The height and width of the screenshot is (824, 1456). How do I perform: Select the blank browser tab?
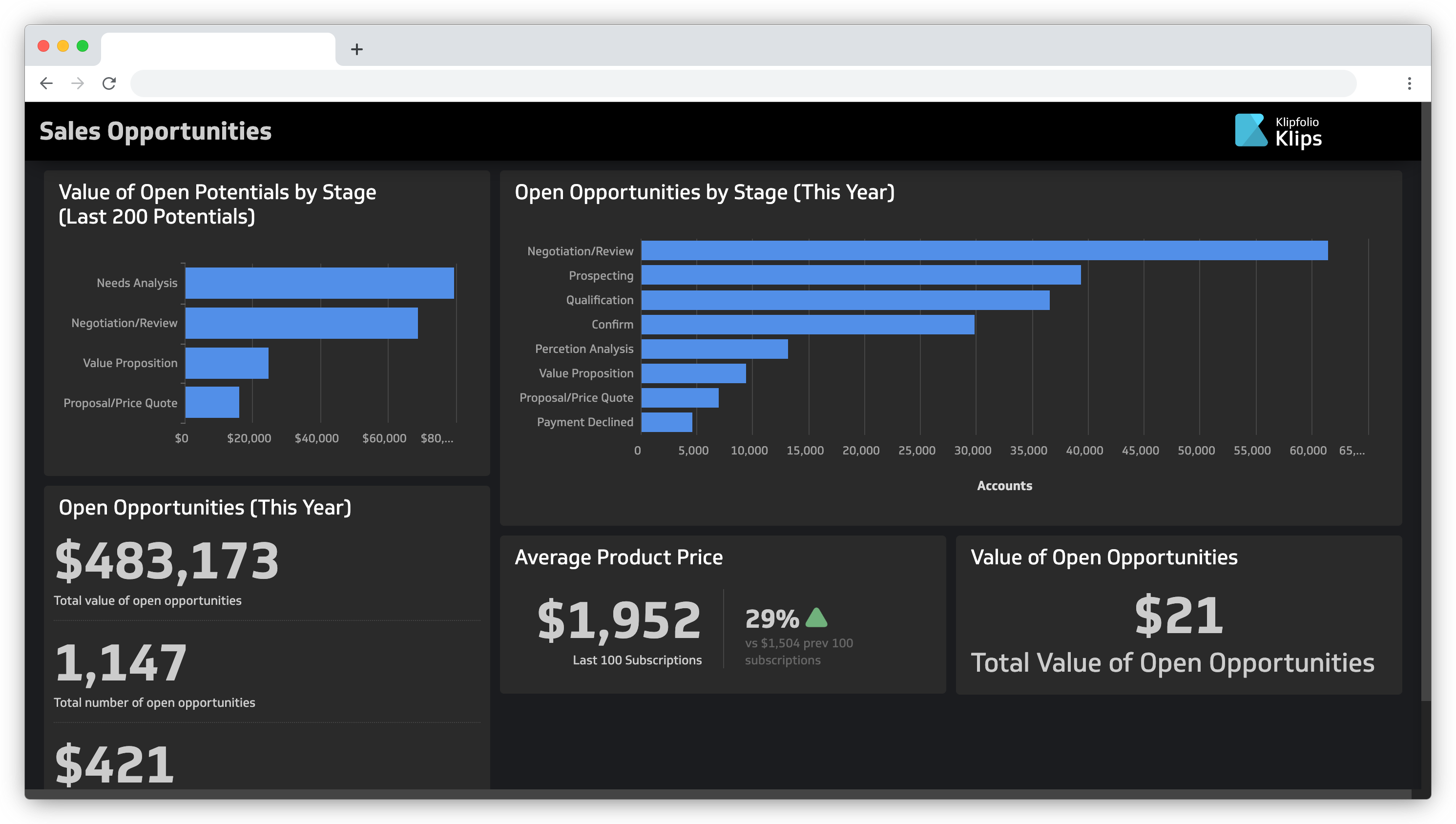pyautogui.click(x=218, y=49)
